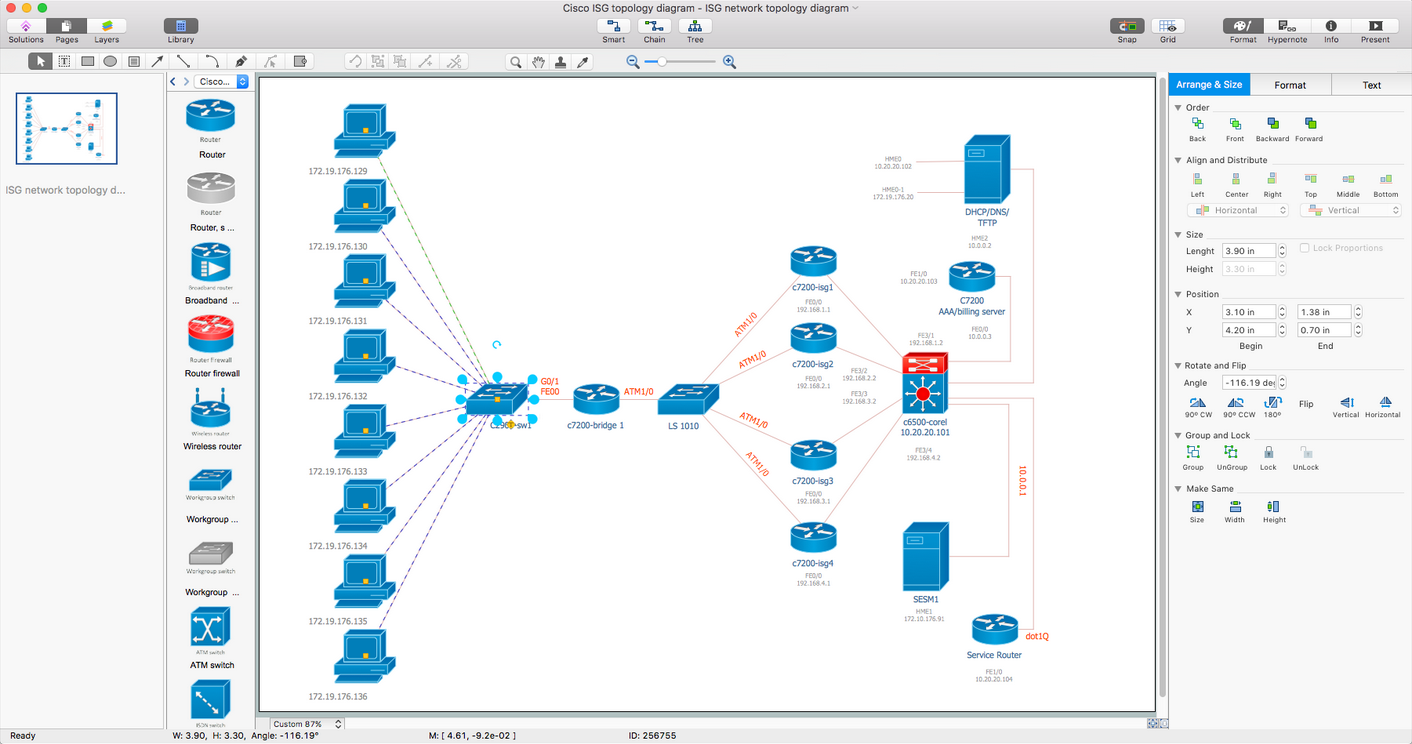Viewport: 1412px width, 744px height.
Task: Select the ISG network topology page thumbnail
Action: [x=67, y=128]
